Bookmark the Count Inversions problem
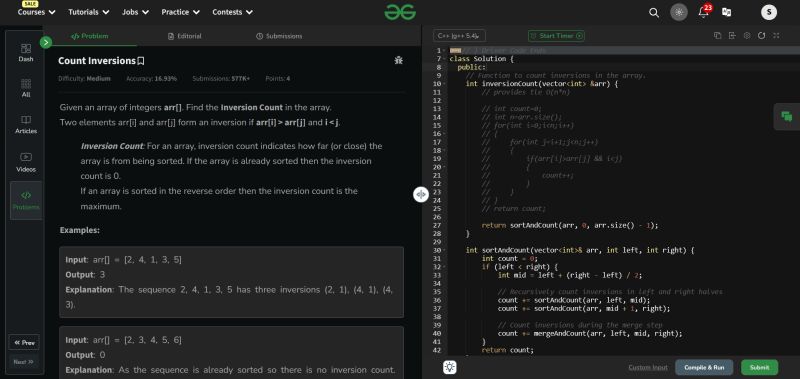Viewport: 800px width, 379px height. tap(141, 61)
